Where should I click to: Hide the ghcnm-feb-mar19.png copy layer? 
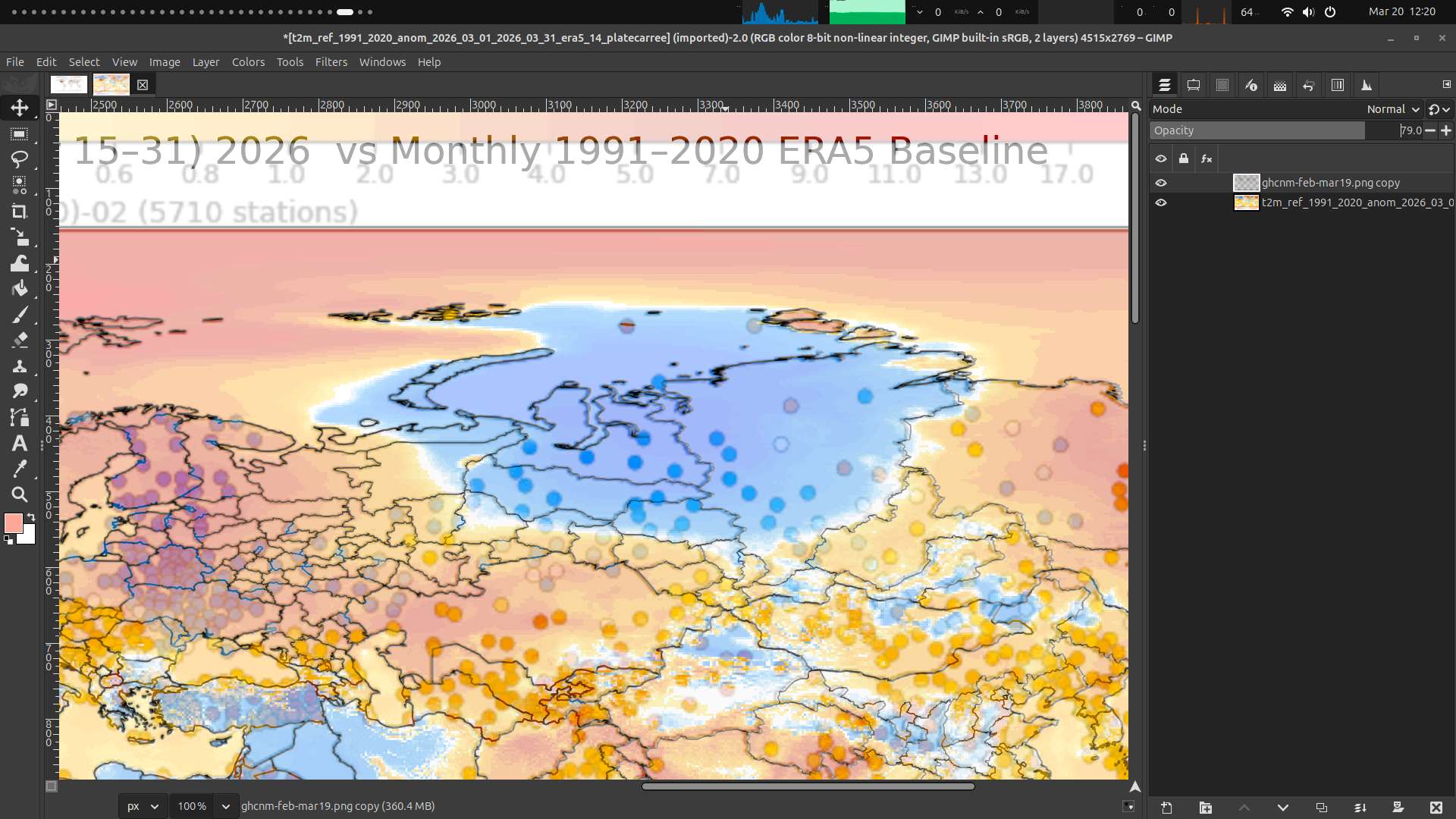1161,183
